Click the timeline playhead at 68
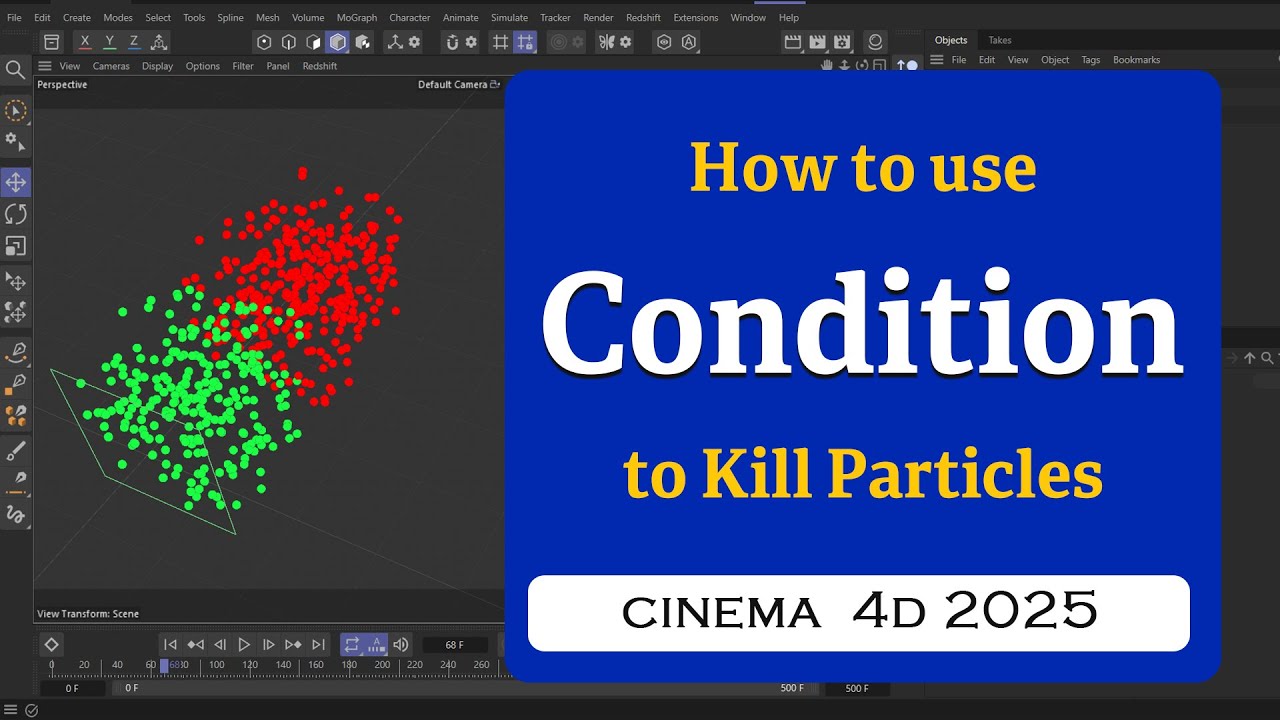Viewport: 1280px width, 720px height. tap(165, 665)
